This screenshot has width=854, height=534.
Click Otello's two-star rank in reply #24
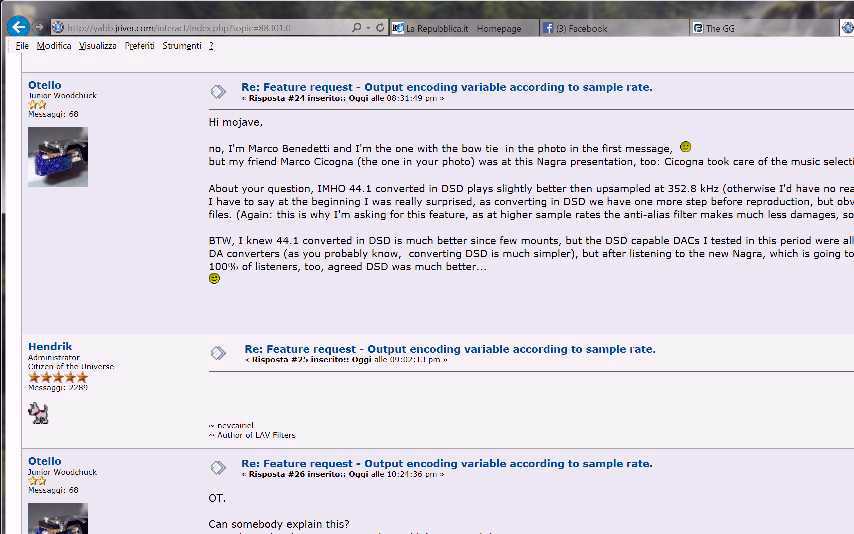37,105
